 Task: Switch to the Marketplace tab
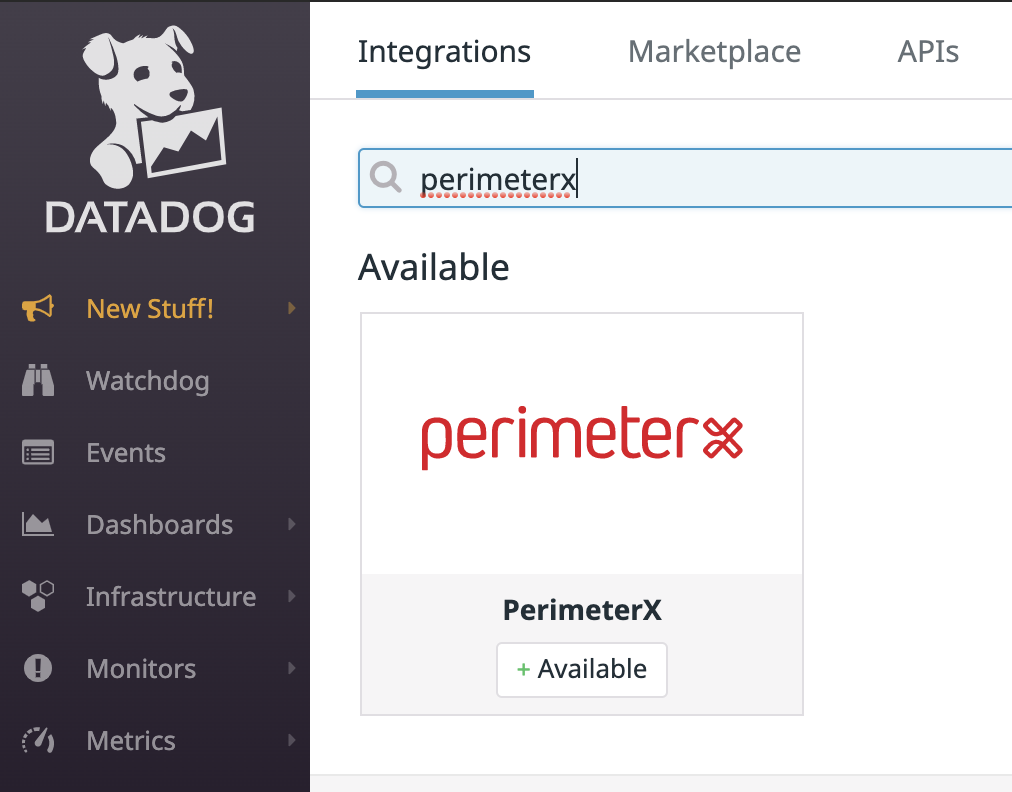click(713, 51)
